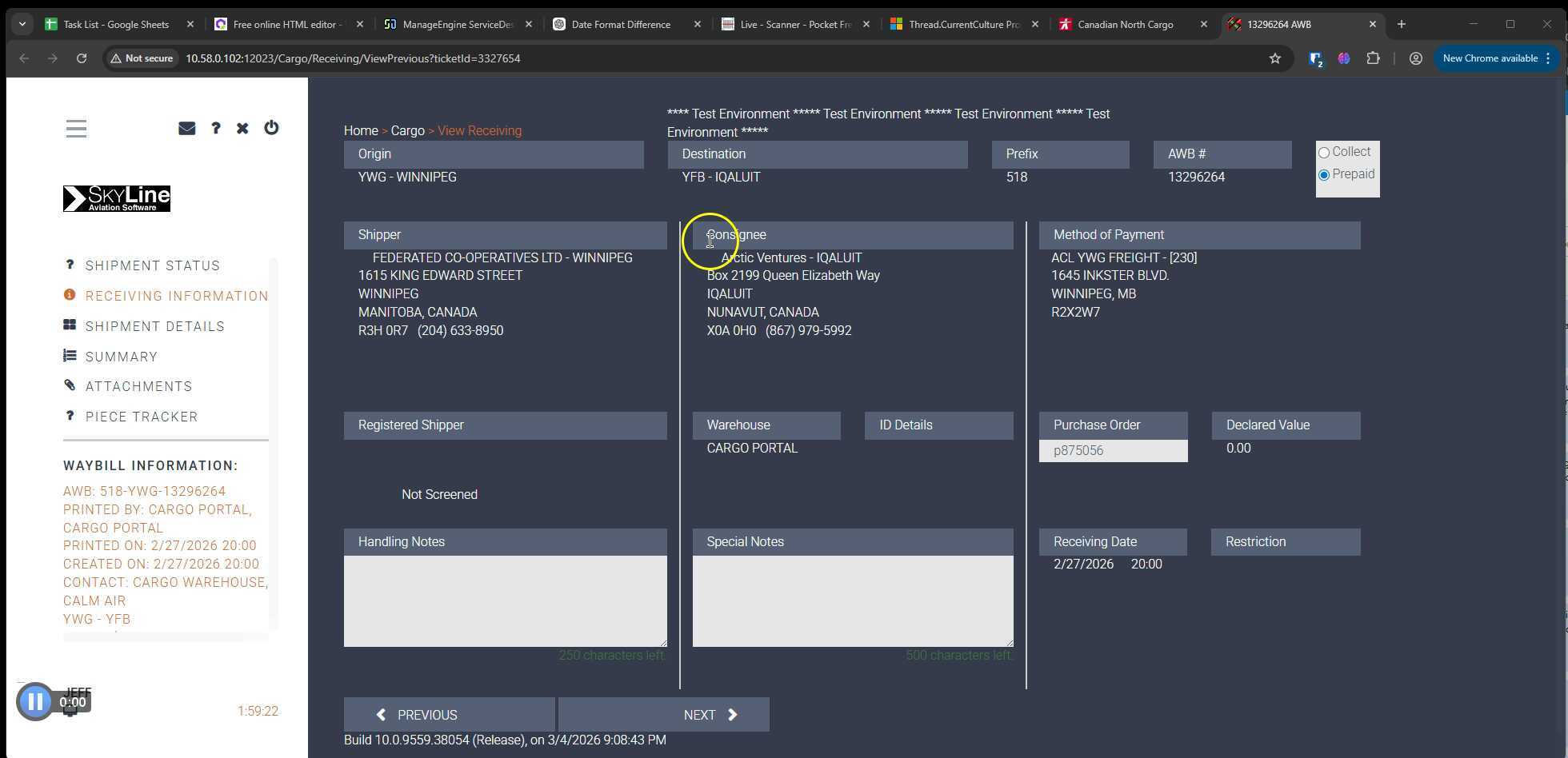The width and height of the screenshot is (1568, 758).
Task: Switch to Canadian North Cargo tab
Action: point(1125,25)
